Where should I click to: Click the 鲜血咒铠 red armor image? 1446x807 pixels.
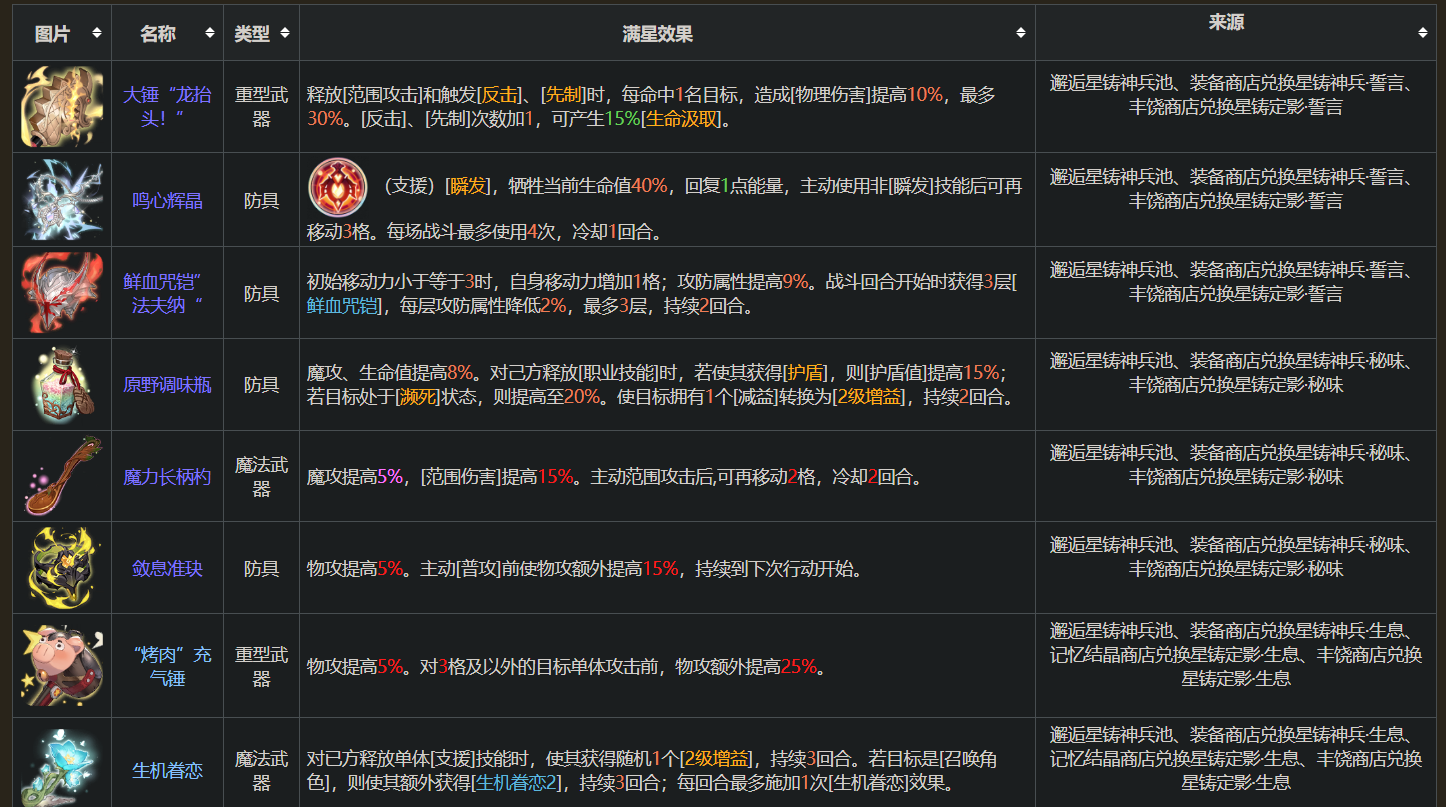point(62,293)
